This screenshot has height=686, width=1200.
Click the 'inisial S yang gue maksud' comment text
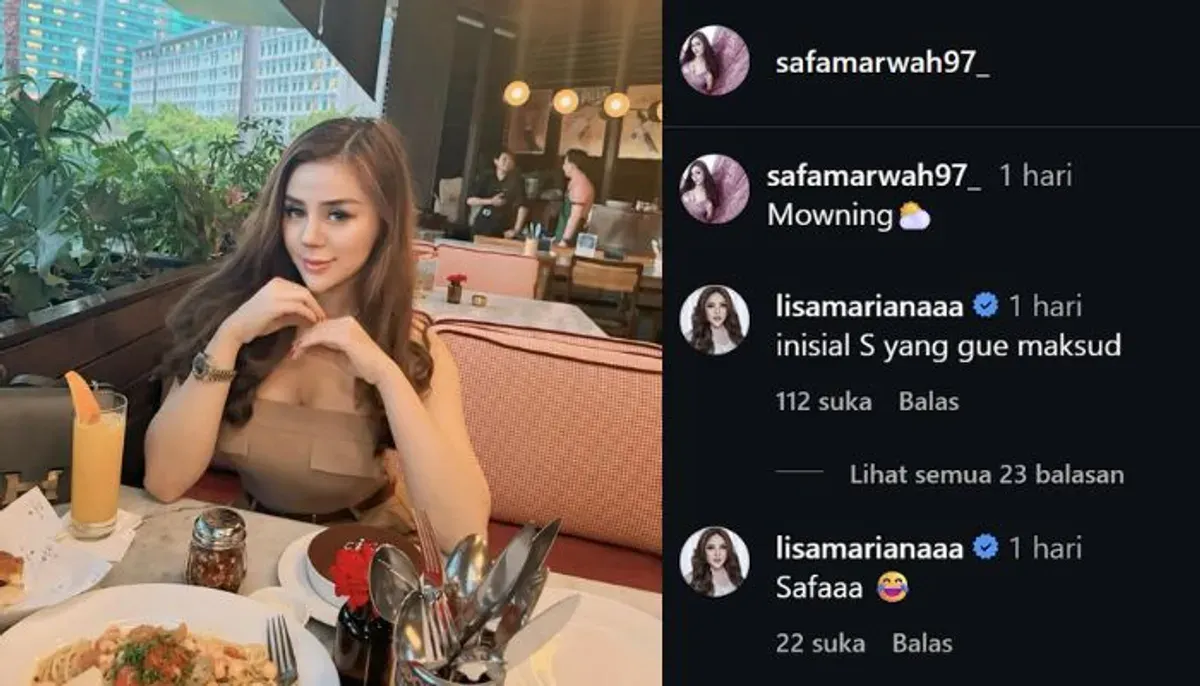coord(948,347)
